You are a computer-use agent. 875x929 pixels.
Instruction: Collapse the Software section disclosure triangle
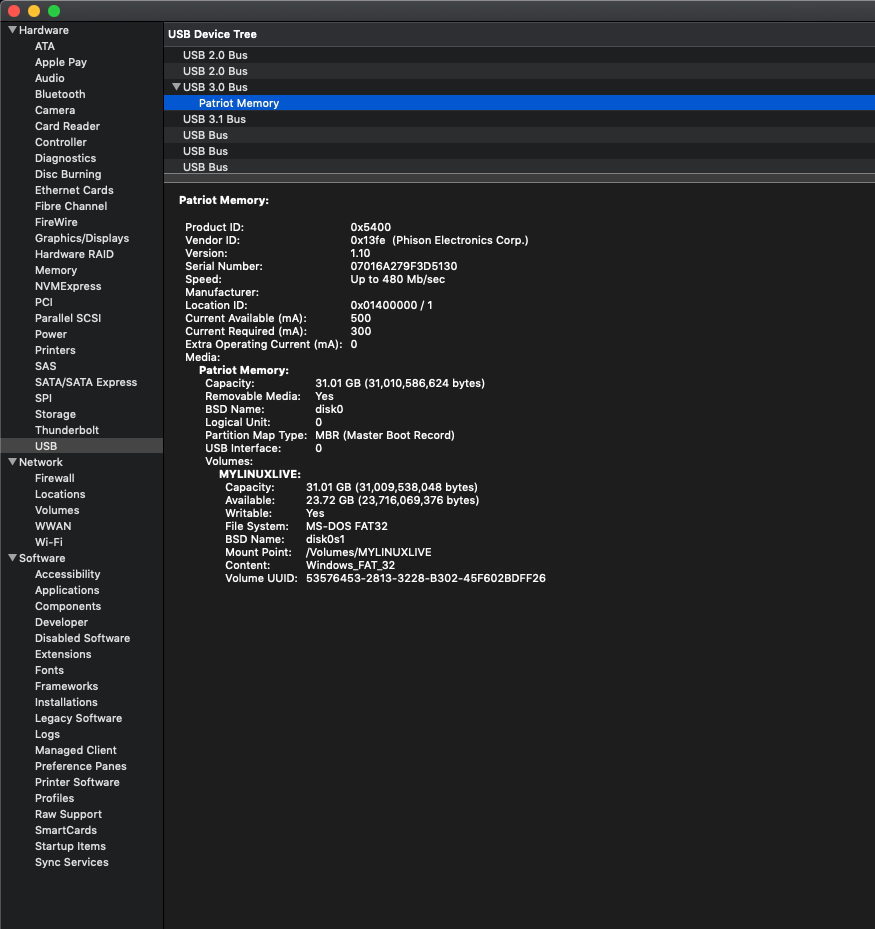[x=12, y=558]
